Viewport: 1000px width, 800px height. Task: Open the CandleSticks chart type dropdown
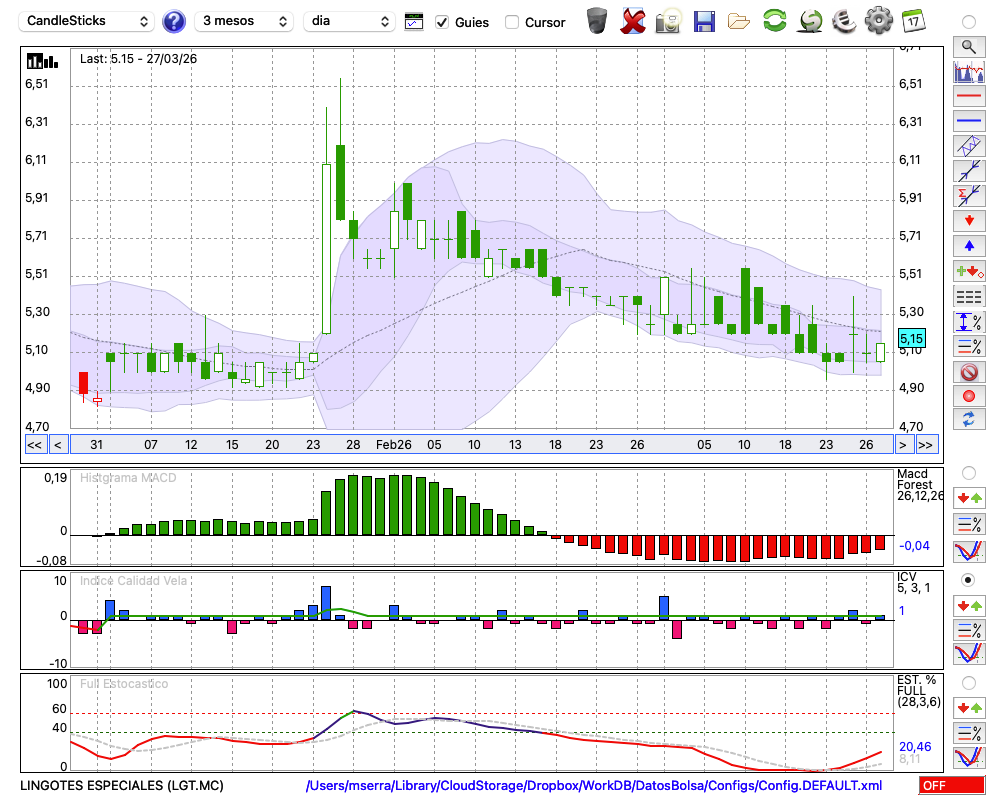tap(88, 21)
